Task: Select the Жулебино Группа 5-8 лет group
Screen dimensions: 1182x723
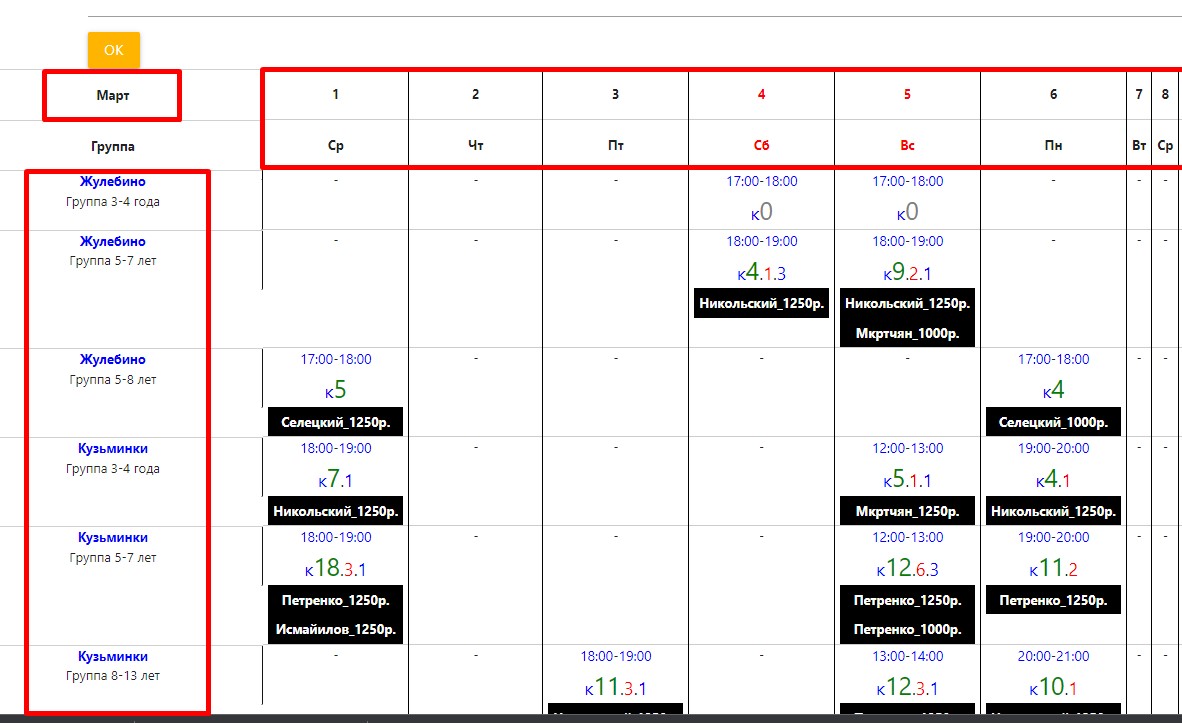Action: (113, 359)
